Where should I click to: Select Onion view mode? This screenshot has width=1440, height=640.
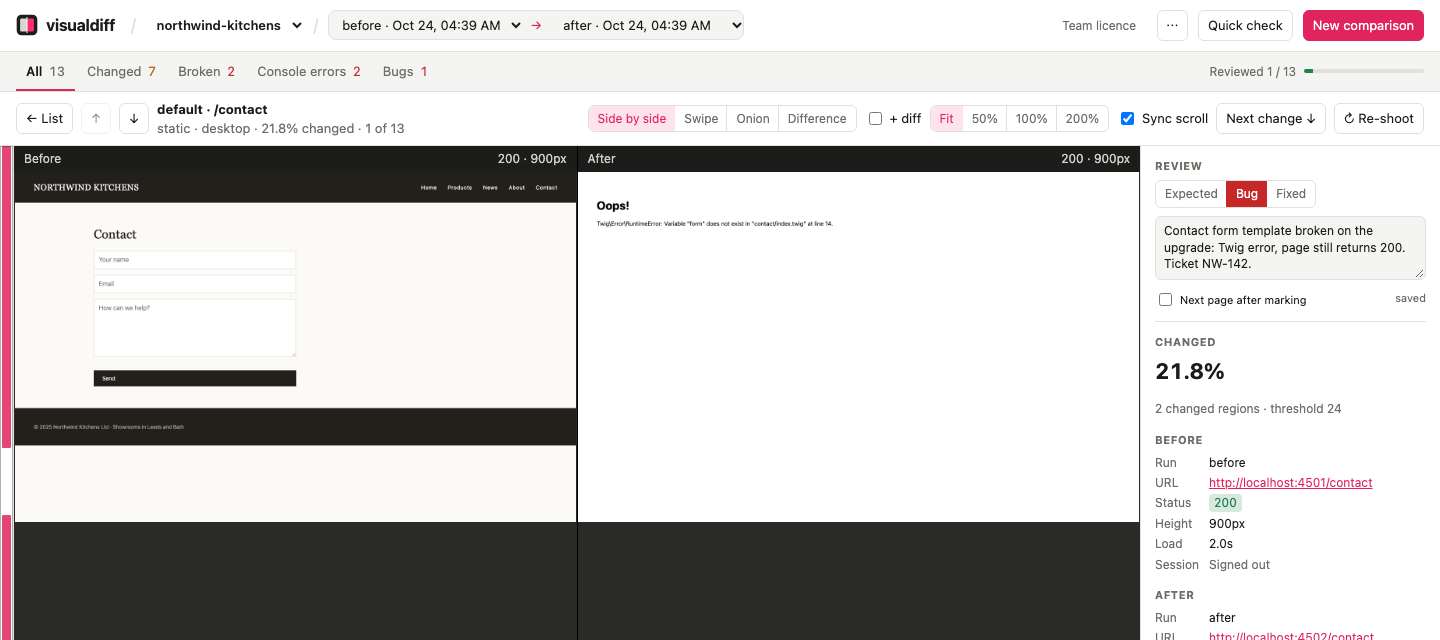pyautogui.click(x=753, y=118)
